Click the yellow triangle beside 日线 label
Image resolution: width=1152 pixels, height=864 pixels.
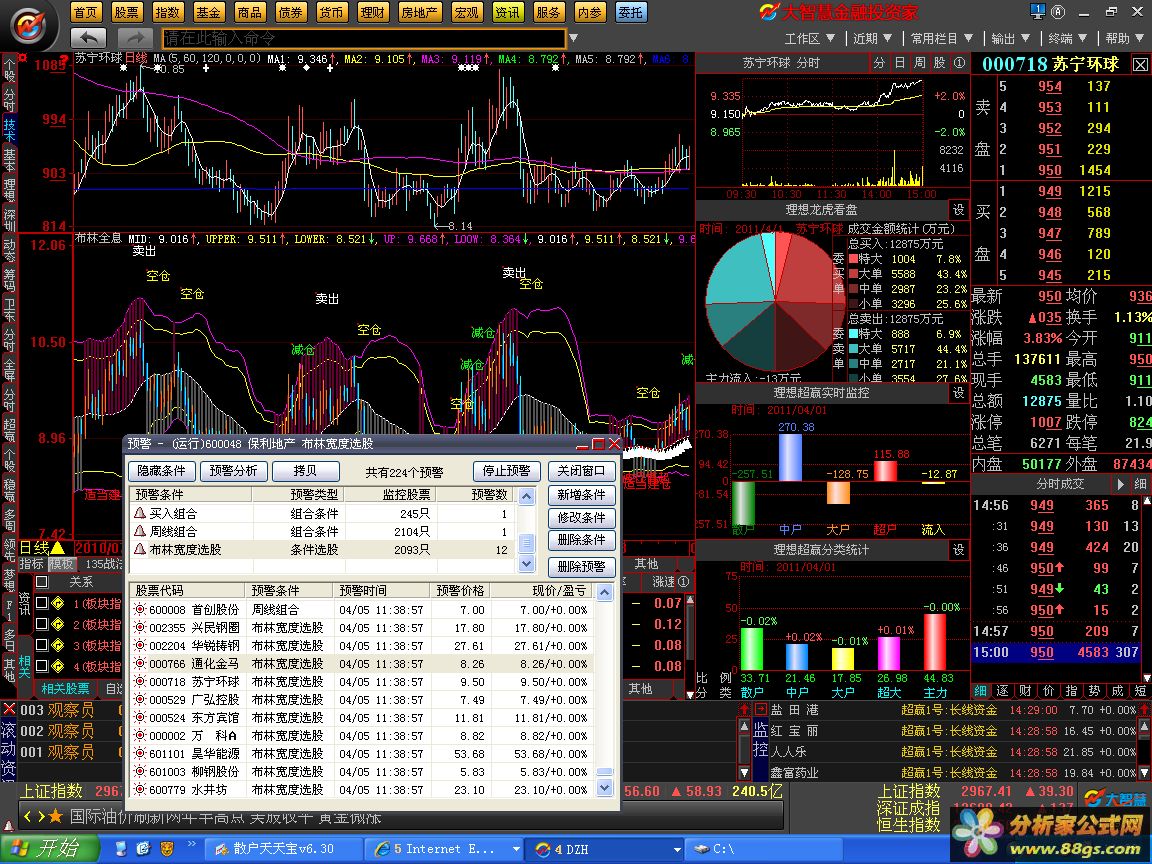point(58,547)
